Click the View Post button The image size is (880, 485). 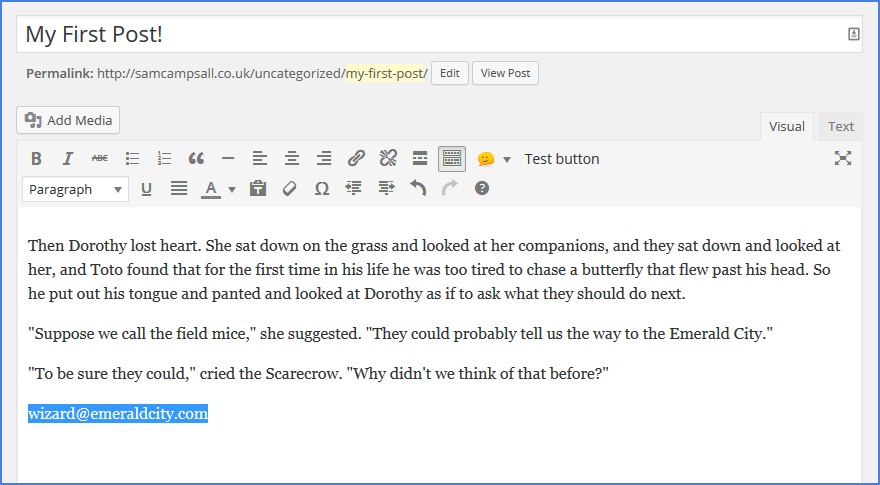[505, 73]
